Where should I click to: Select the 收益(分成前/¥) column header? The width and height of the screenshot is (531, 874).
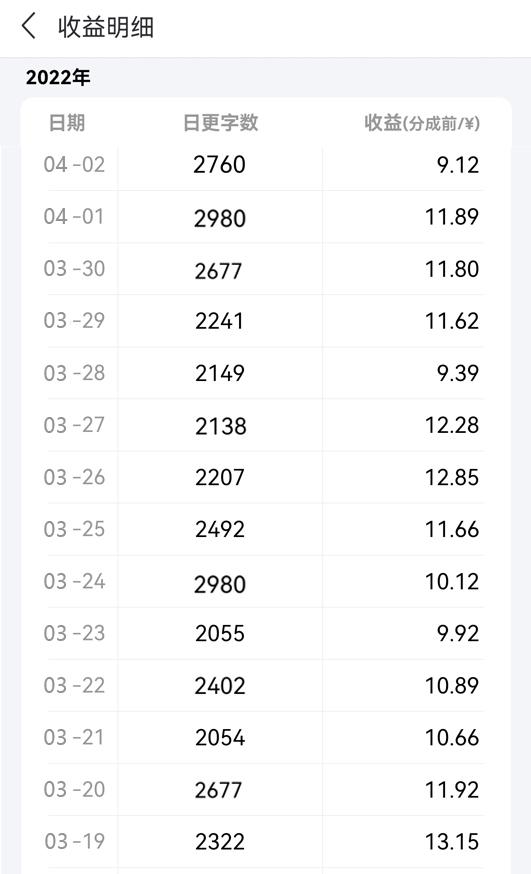422,123
